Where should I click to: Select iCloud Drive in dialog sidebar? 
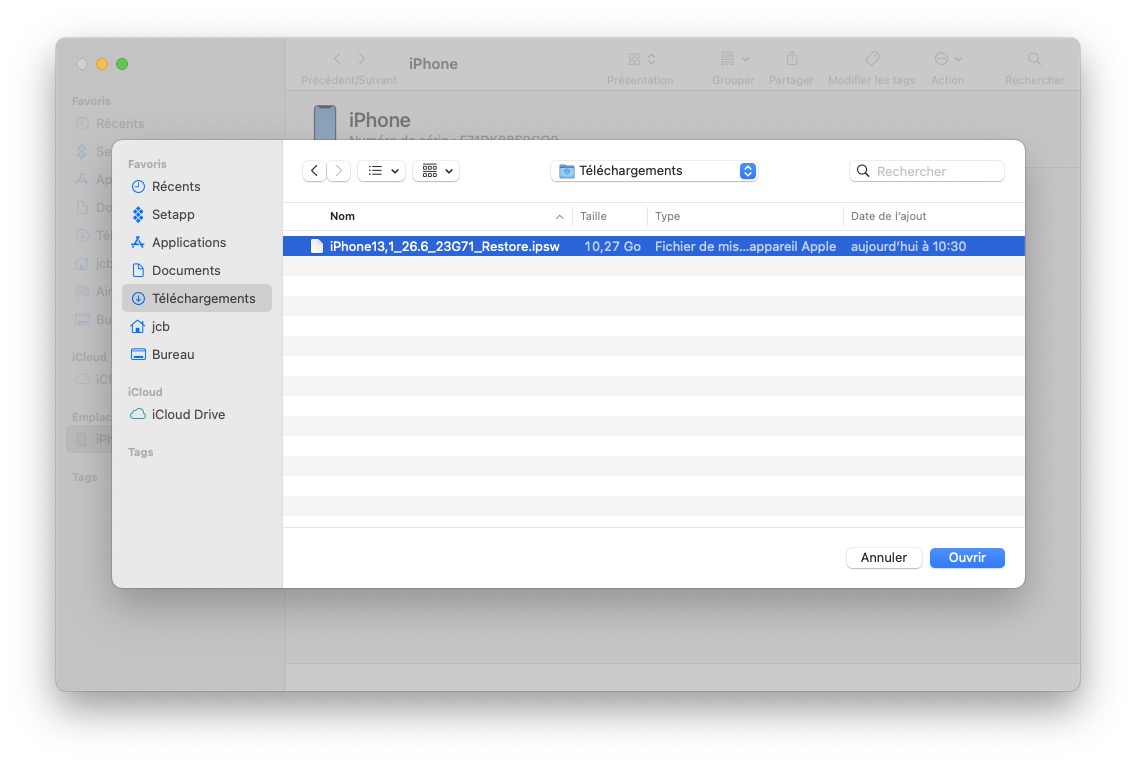click(197, 414)
